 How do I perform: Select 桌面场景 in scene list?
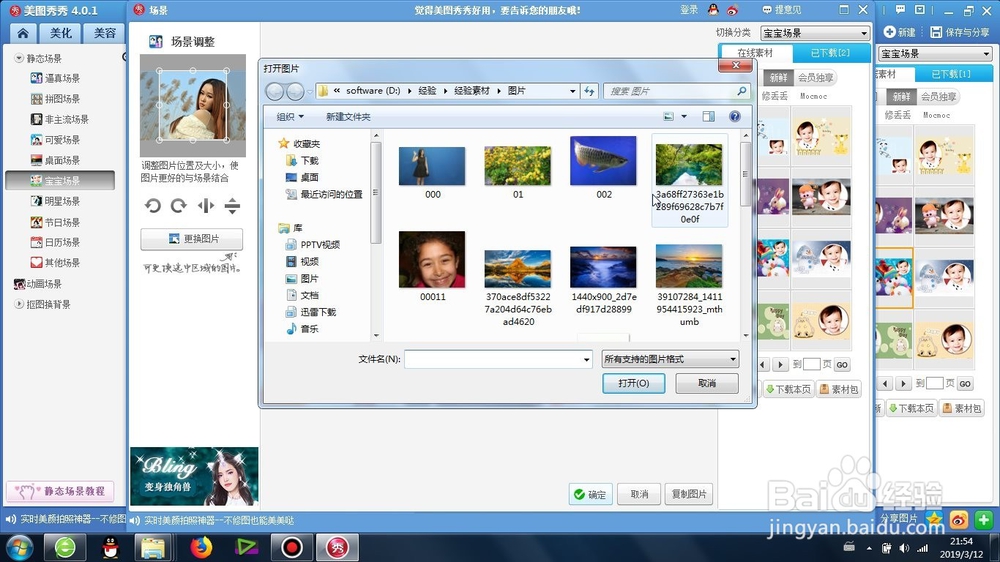click(55, 160)
